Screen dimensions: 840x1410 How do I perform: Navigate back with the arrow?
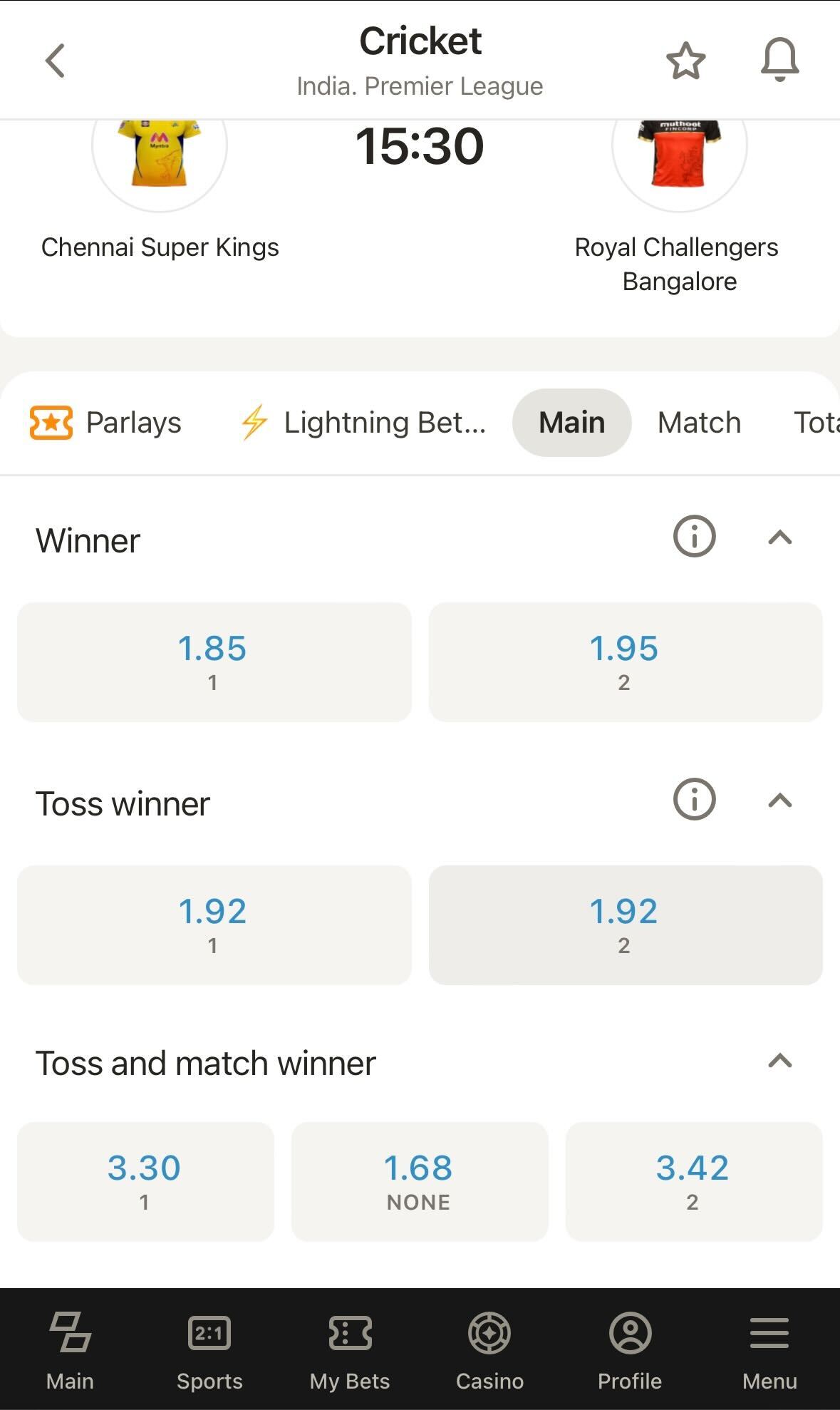(56, 60)
